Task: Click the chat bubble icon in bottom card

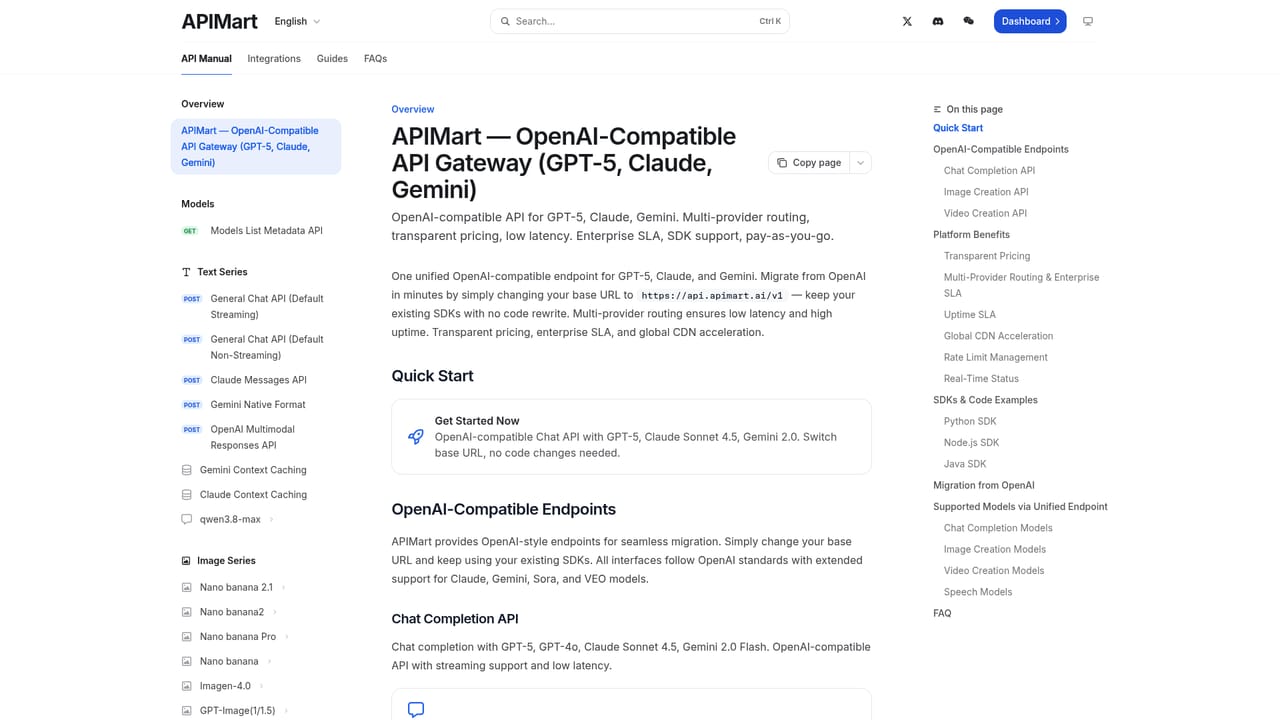Action: pyautogui.click(x=416, y=710)
